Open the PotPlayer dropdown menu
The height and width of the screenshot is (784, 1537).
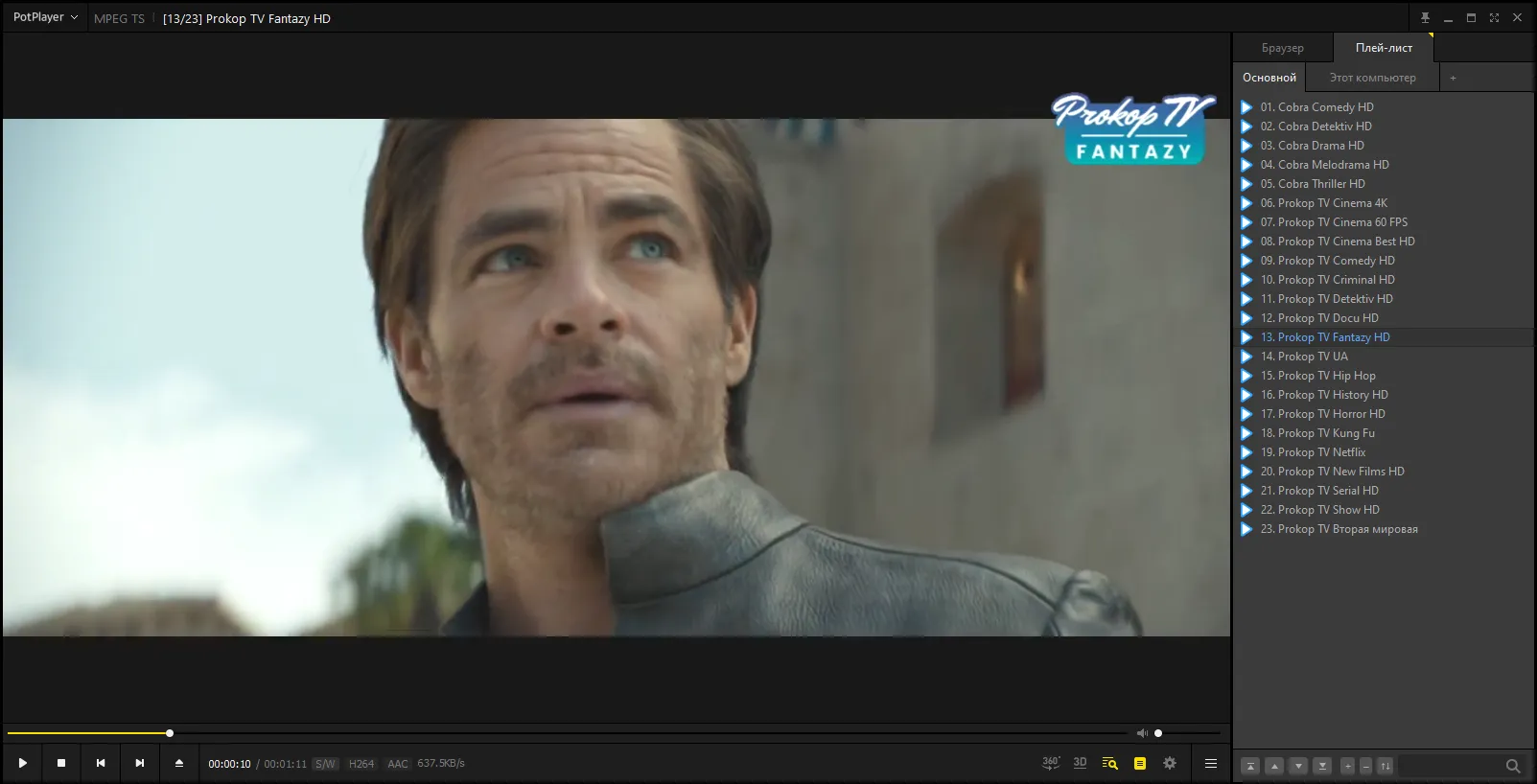tap(45, 17)
